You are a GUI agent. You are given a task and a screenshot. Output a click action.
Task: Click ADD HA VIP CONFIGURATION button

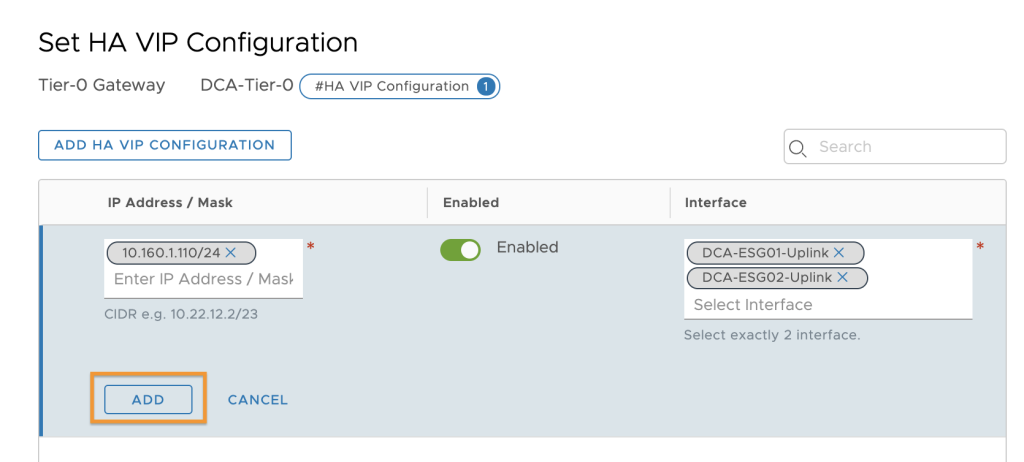click(x=165, y=145)
